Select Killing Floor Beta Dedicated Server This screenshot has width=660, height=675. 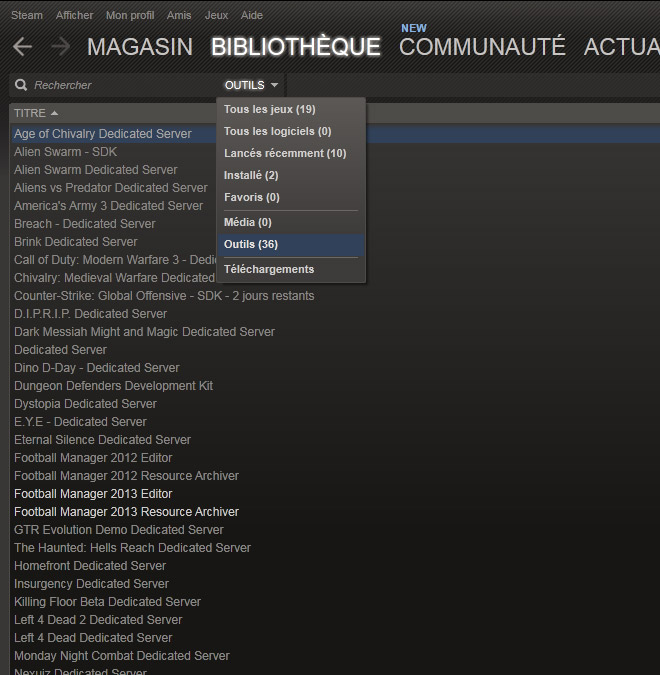[x=108, y=602]
